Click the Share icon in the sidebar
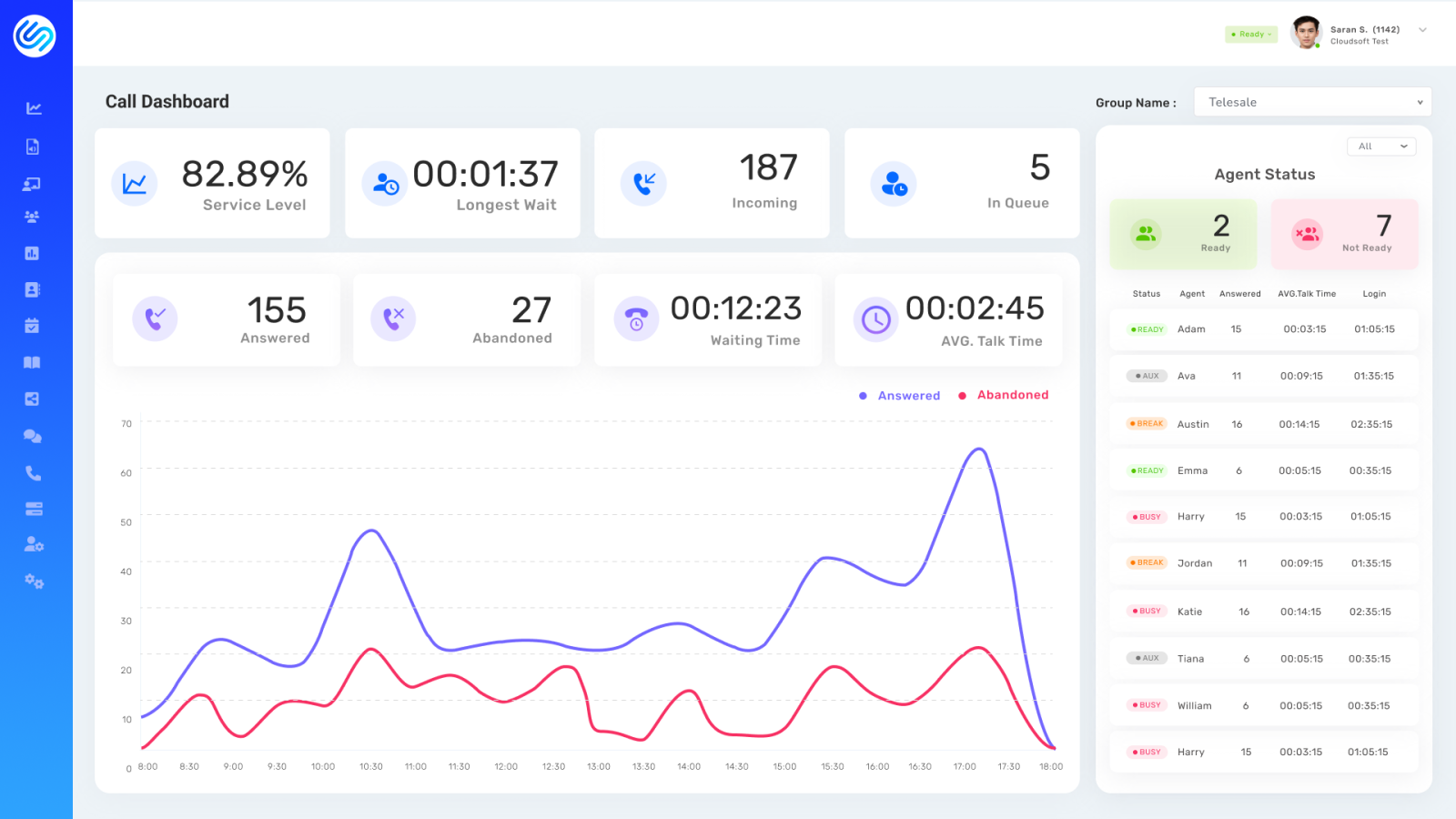 34,399
